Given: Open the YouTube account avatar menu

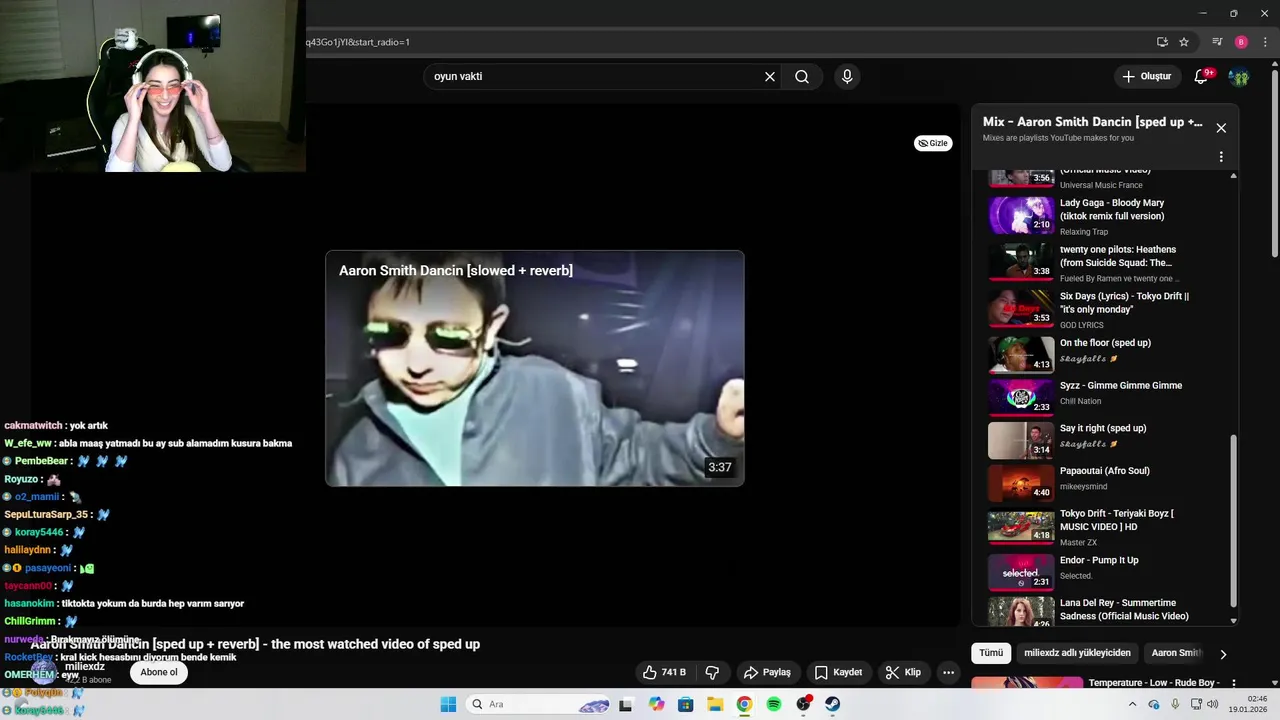Looking at the screenshot, I should pyautogui.click(x=1239, y=76).
